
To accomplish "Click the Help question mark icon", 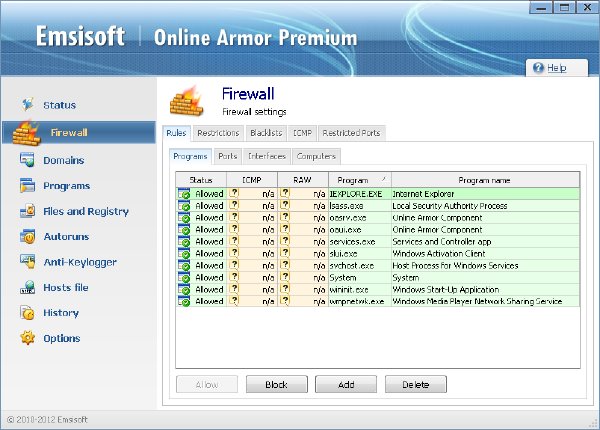I will [x=538, y=68].
